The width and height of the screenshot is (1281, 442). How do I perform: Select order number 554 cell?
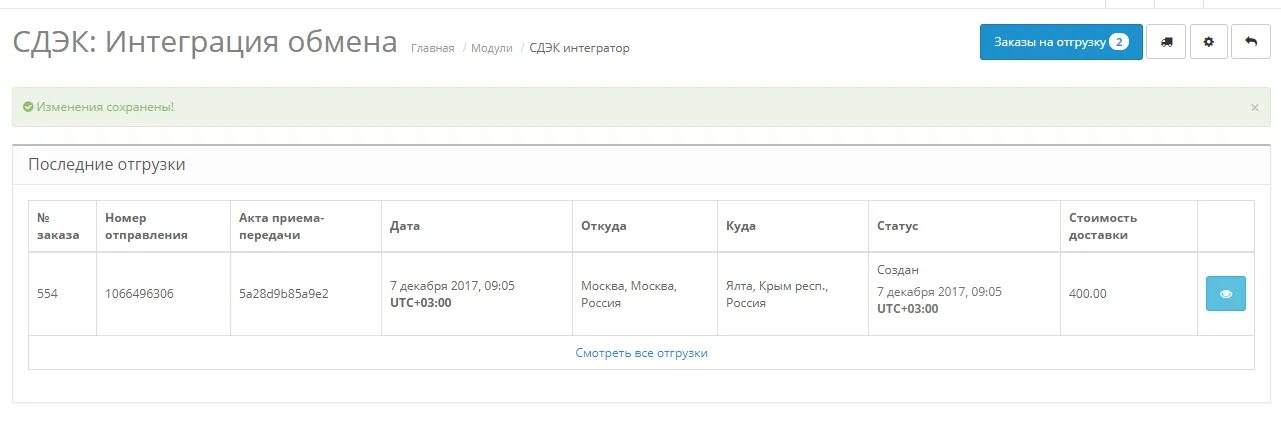click(63, 294)
